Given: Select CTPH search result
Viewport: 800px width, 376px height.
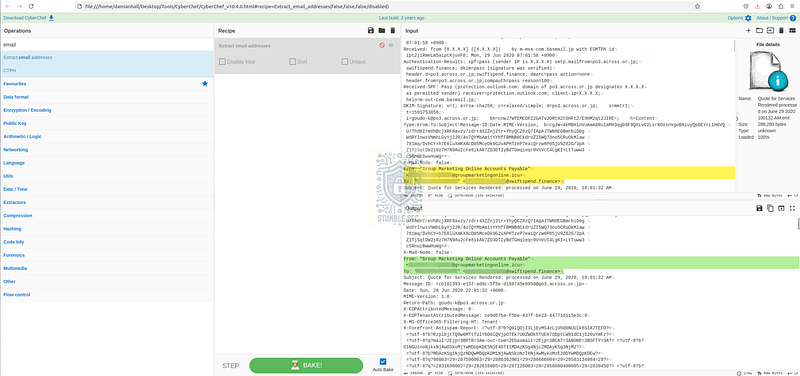Looking at the screenshot, I should [107, 70].
